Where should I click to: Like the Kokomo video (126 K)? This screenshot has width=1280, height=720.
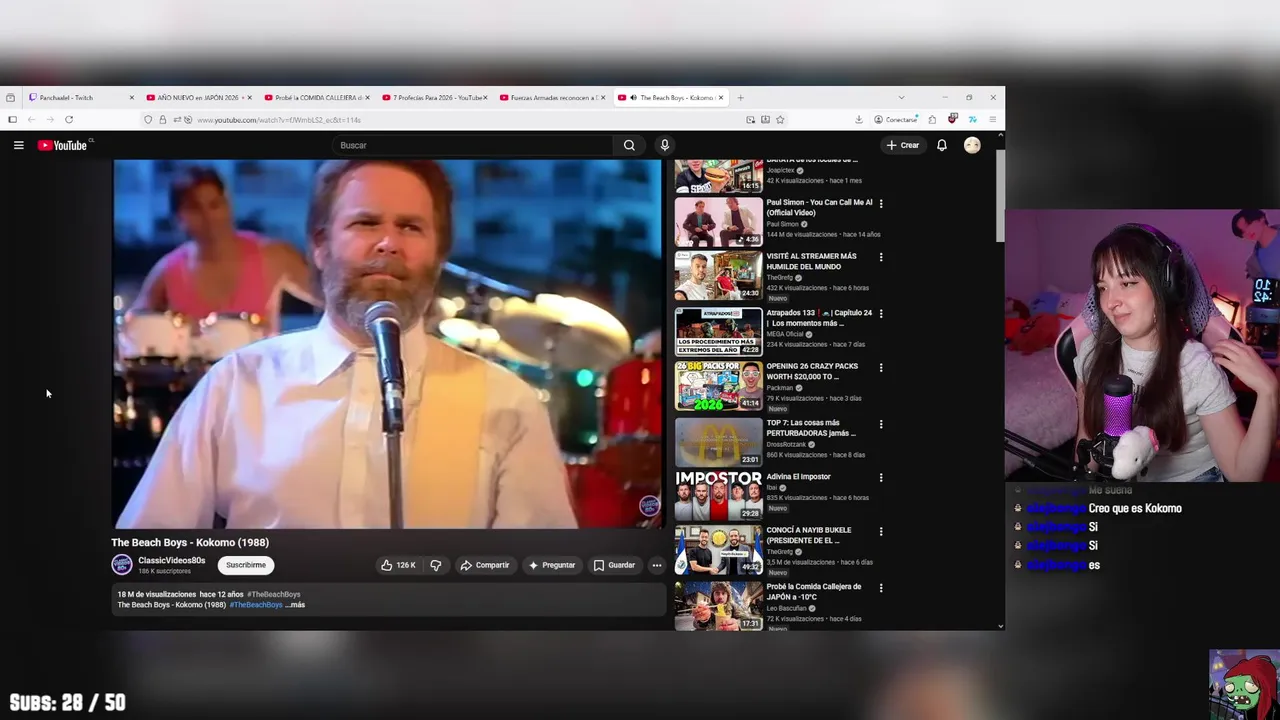point(398,565)
